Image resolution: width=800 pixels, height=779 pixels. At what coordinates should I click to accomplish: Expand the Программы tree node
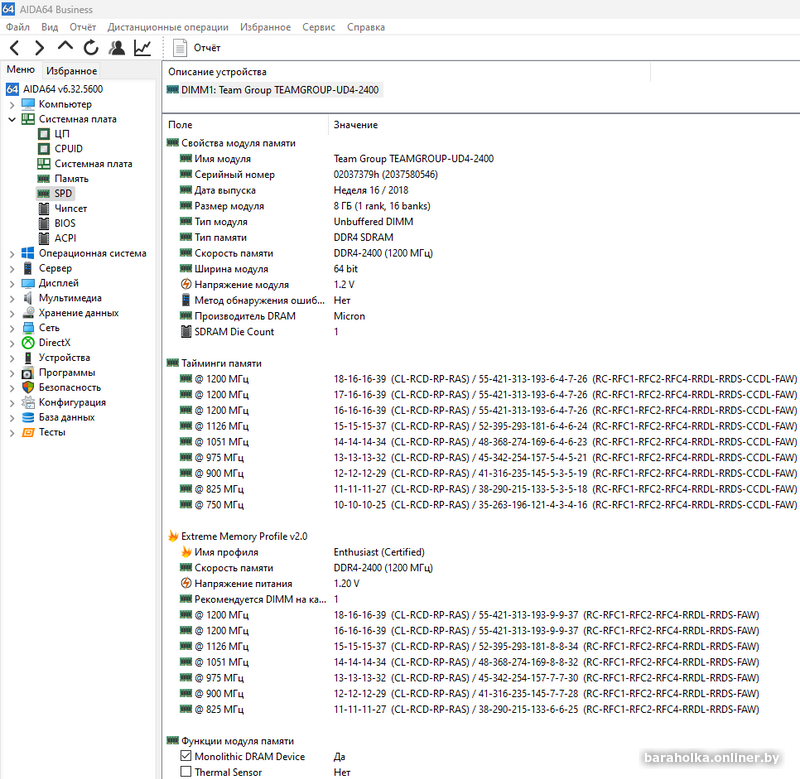tap(12, 373)
